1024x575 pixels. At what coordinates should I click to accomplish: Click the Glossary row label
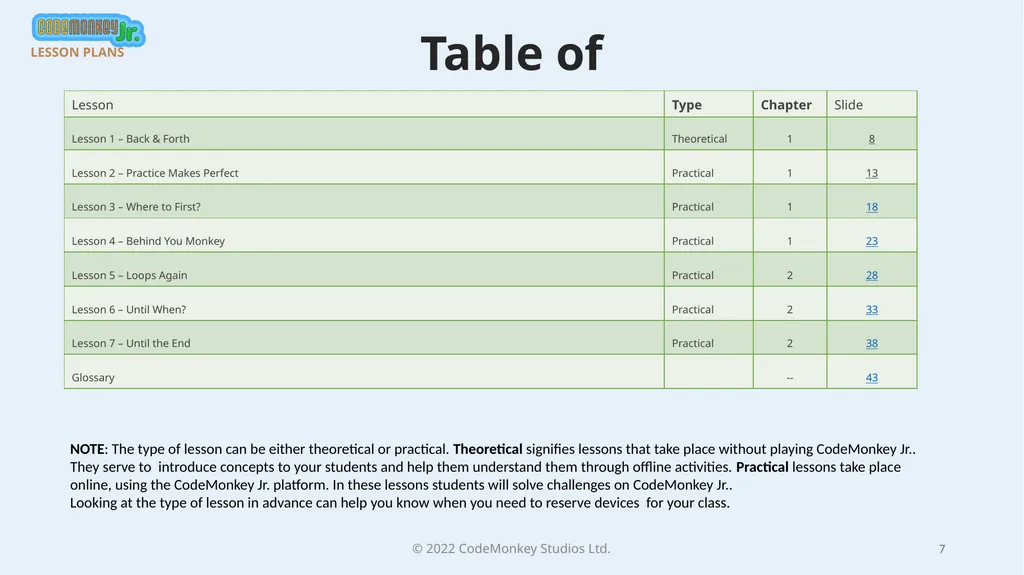(x=93, y=378)
